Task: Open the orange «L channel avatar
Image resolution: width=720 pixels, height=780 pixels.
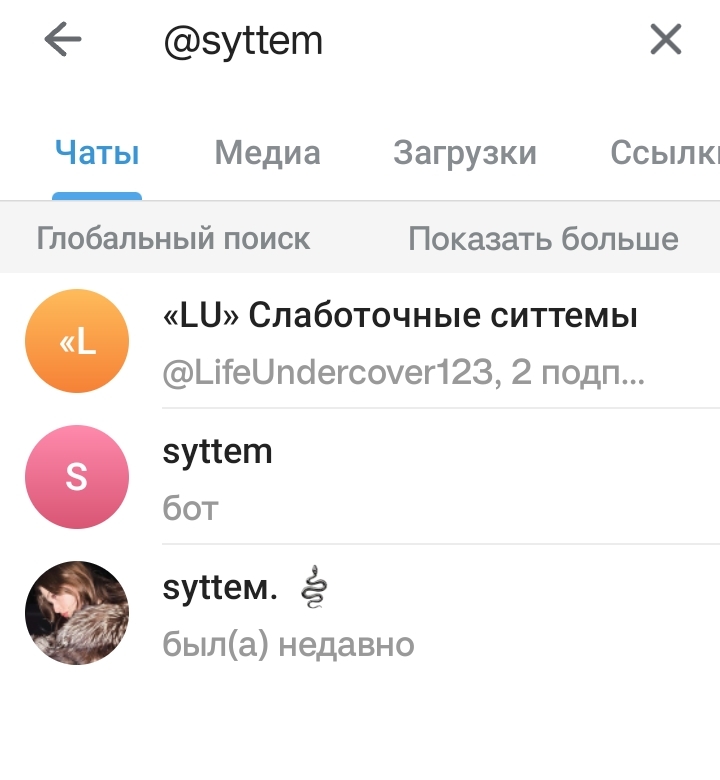Action: click(x=77, y=341)
